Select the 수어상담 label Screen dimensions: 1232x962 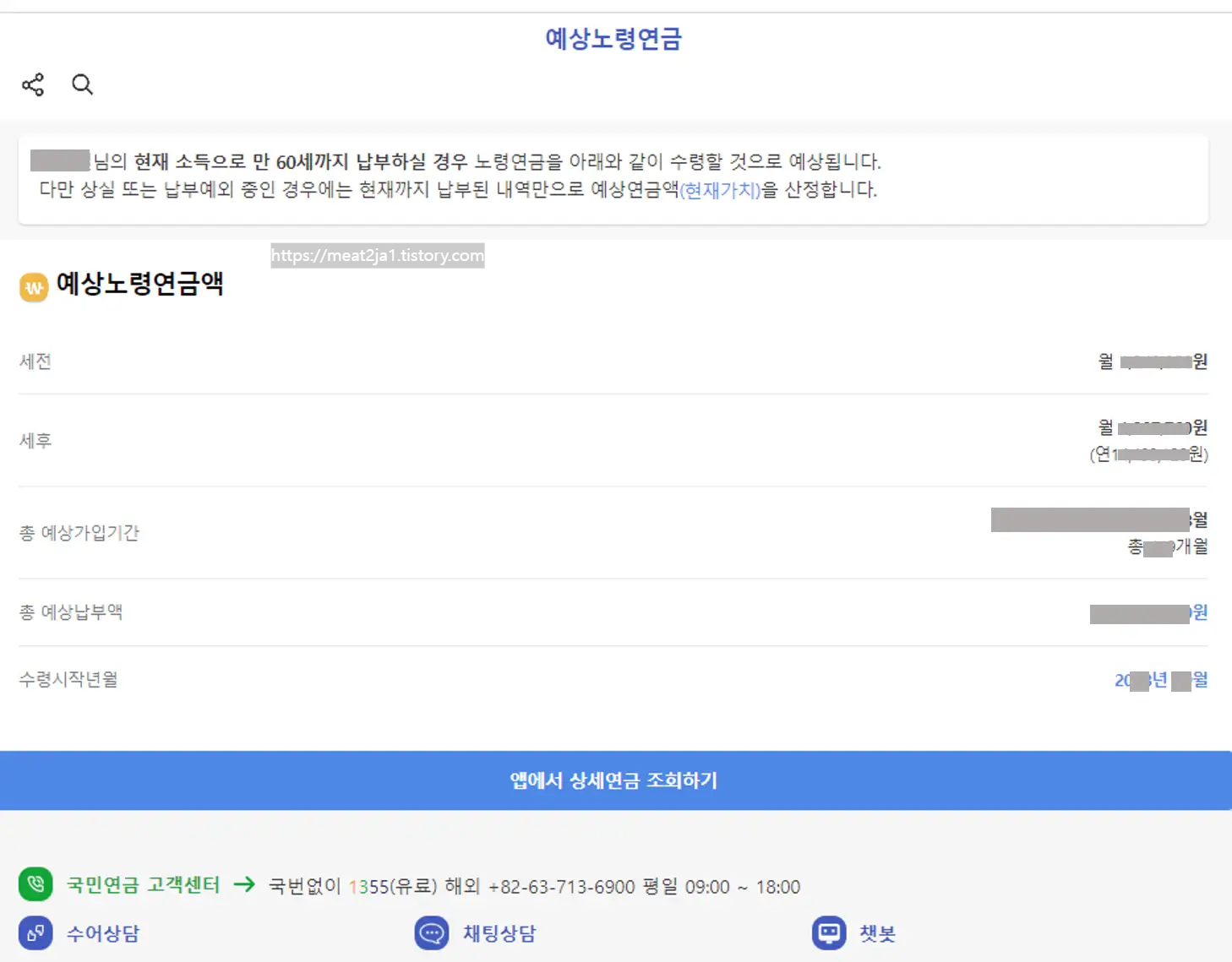101,933
